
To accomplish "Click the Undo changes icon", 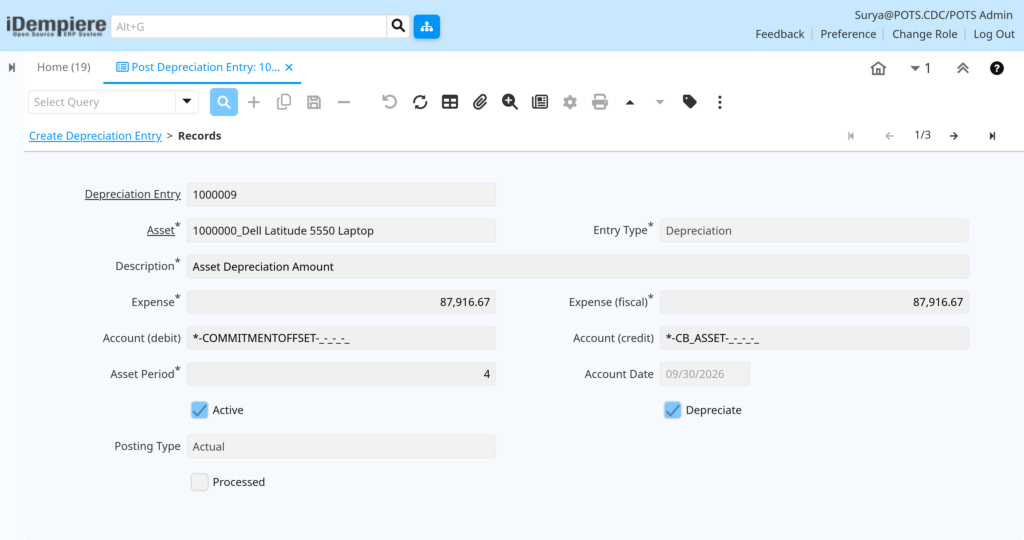I will [x=389, y=102].
